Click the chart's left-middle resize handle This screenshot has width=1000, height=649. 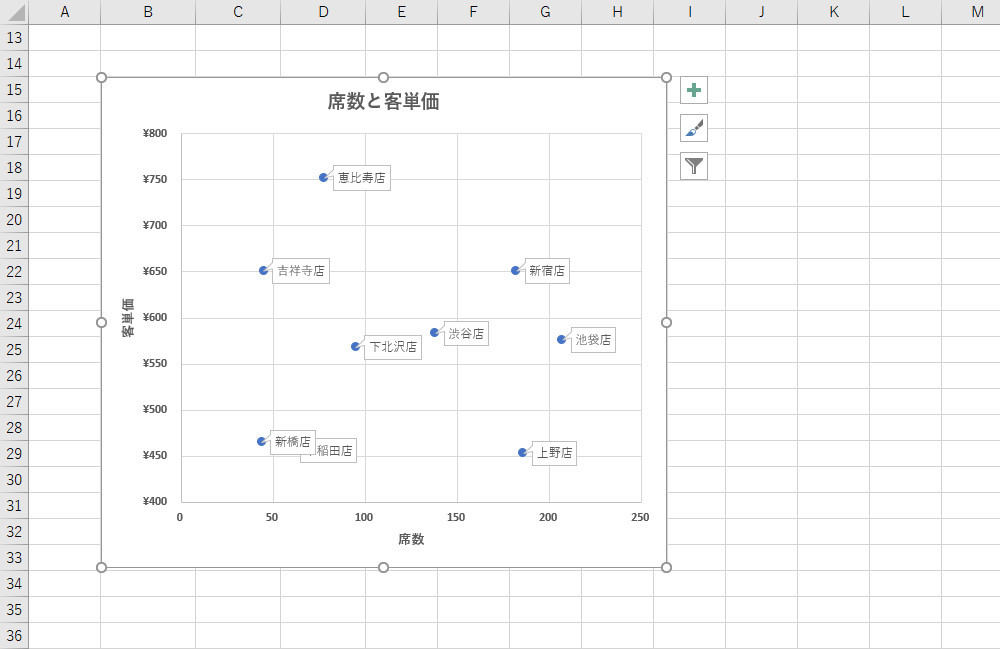tap(101, 323)
